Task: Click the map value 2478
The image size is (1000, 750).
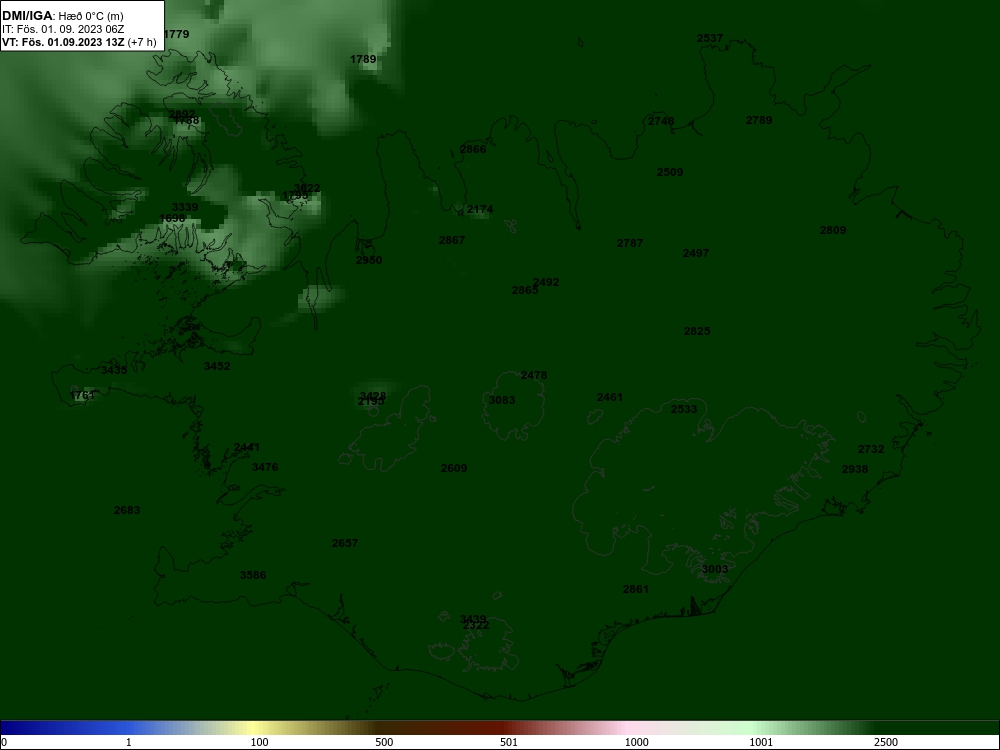Action: (534, 376)
